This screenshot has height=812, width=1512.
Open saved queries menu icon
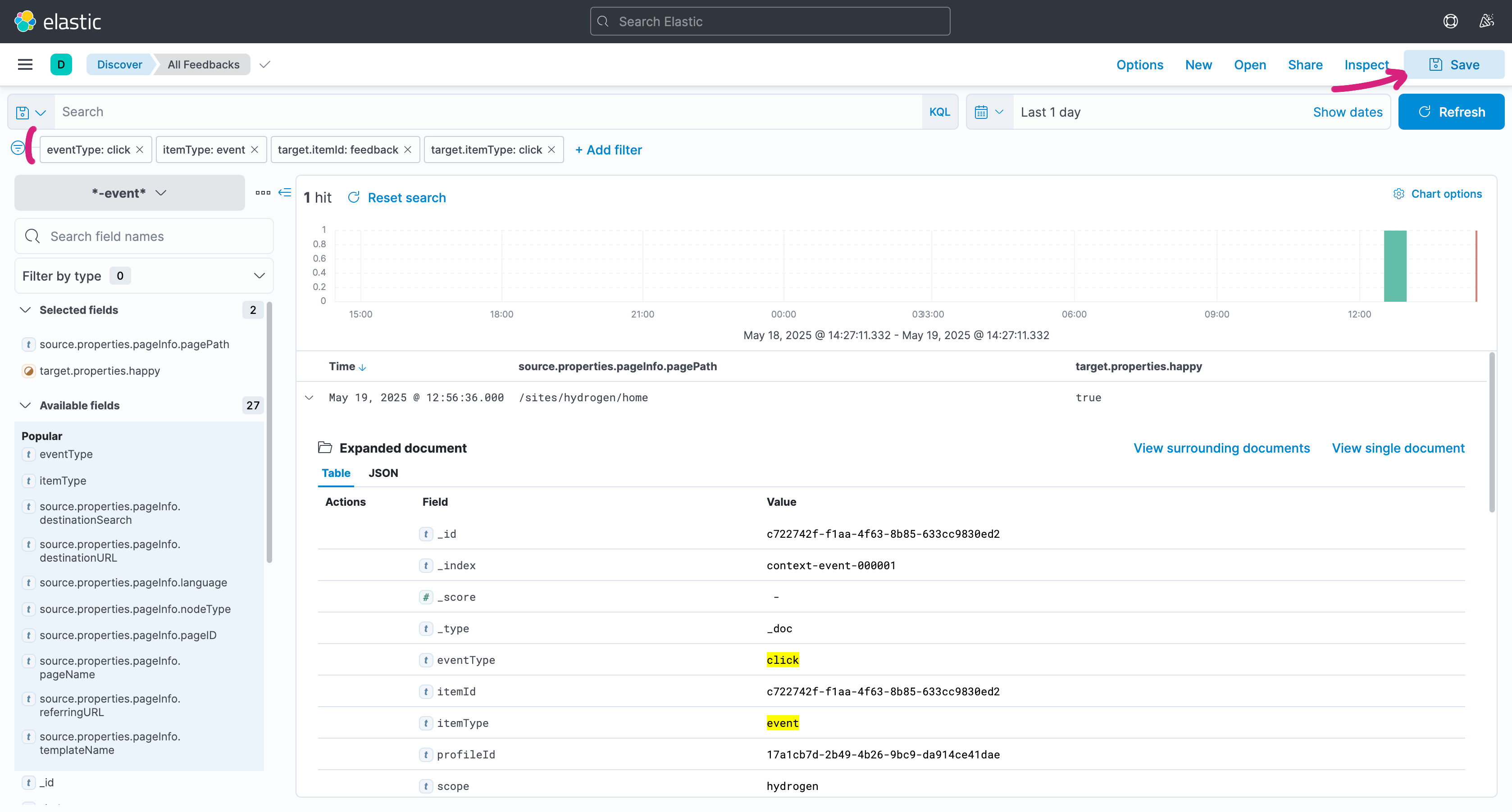pyautogui.click(x=31, y=112)
